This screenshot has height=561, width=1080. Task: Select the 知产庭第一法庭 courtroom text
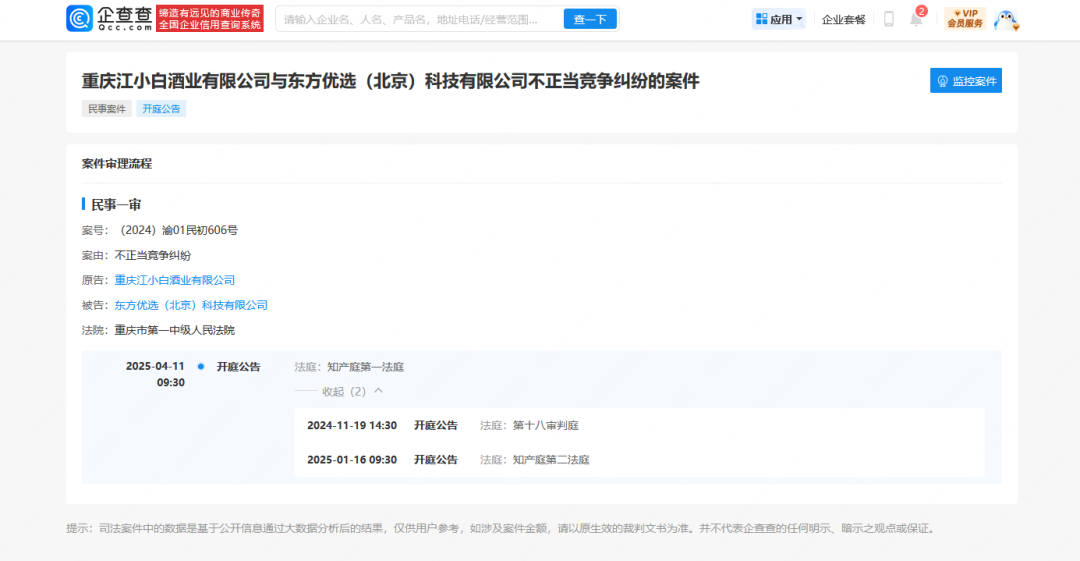(x=365, y=367)
